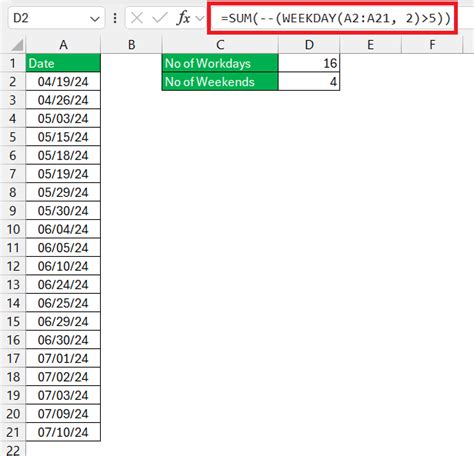
Task: Click the Select All corner triangle
Action: [17, 45]
